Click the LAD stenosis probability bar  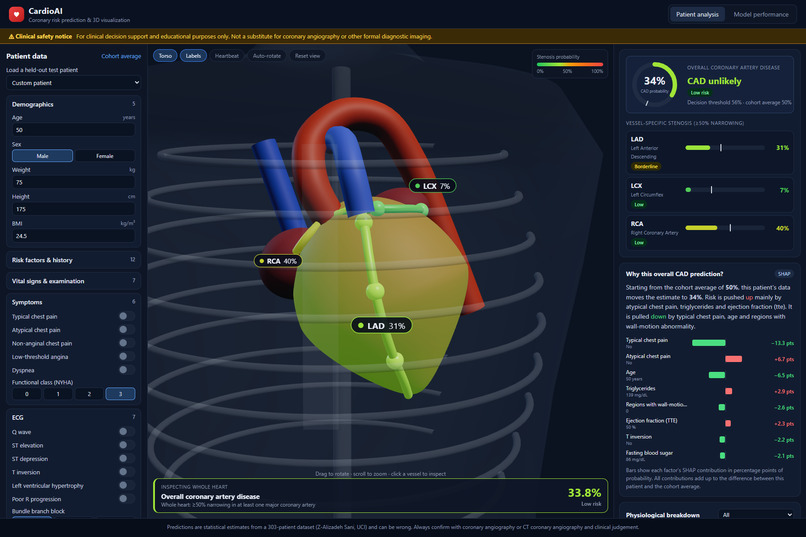[x=725, y=148]
